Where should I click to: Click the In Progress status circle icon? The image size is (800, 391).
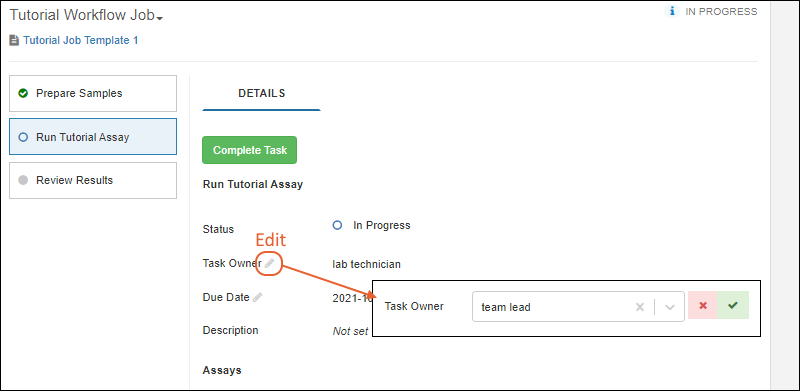[337, 225]
